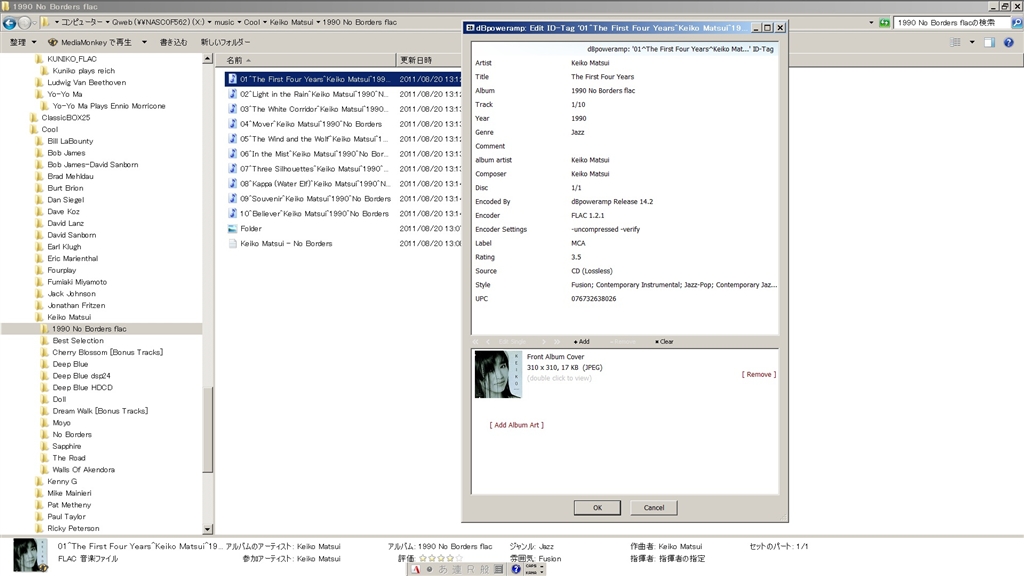Screen dimensions: 1024x576
Task: Click the Title value The First Four Years
Action: (602, 77)
